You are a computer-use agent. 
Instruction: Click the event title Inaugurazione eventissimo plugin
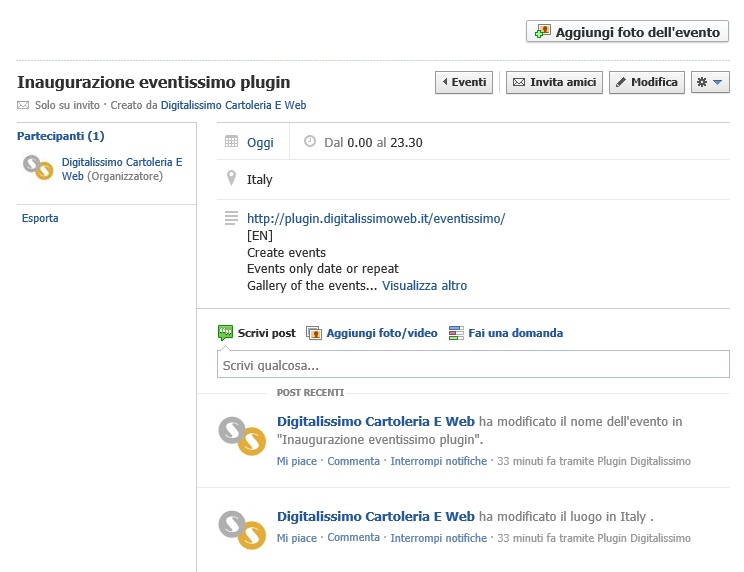click(154, 82)
